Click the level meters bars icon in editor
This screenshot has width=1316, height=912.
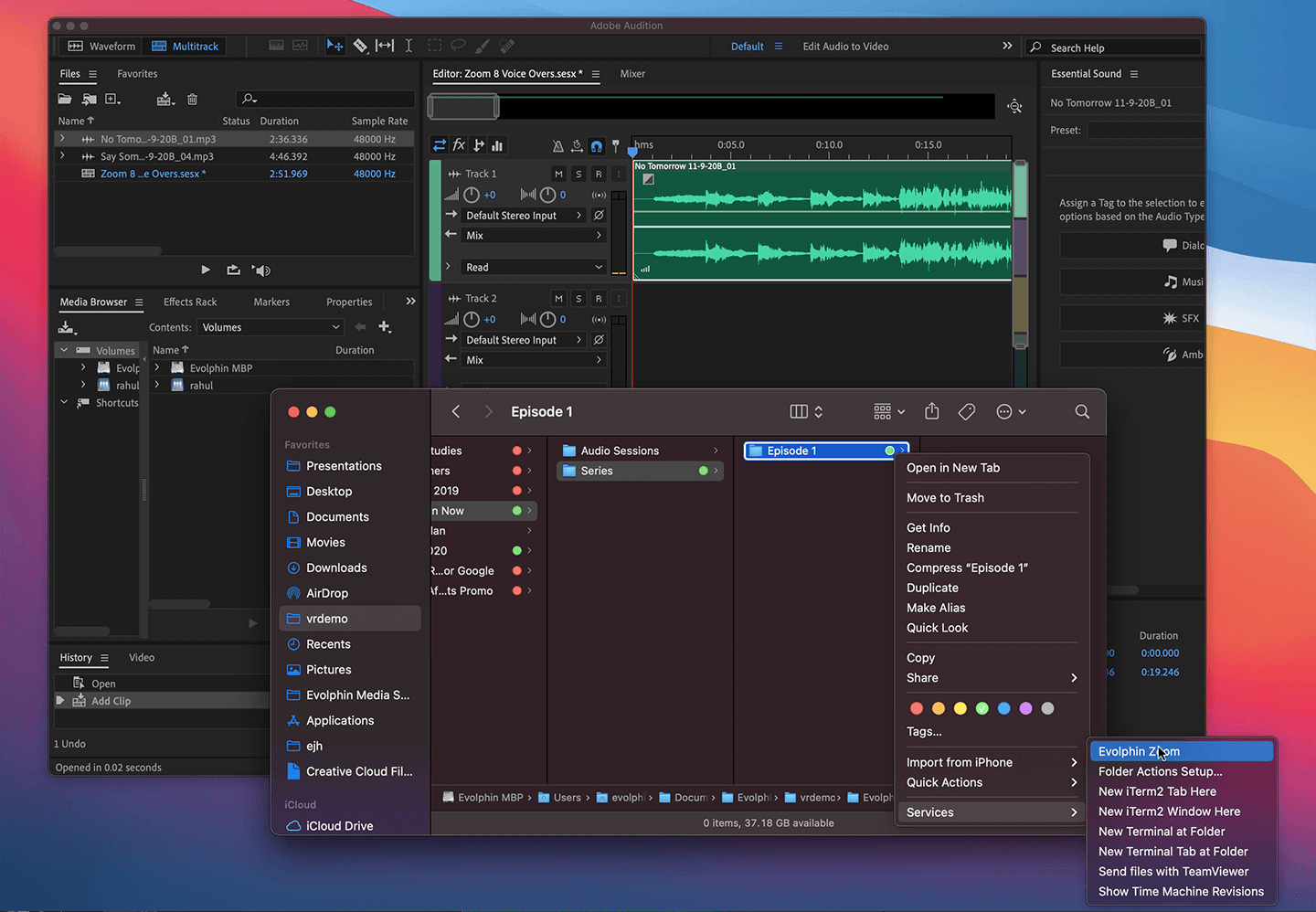tap(497, 145)
